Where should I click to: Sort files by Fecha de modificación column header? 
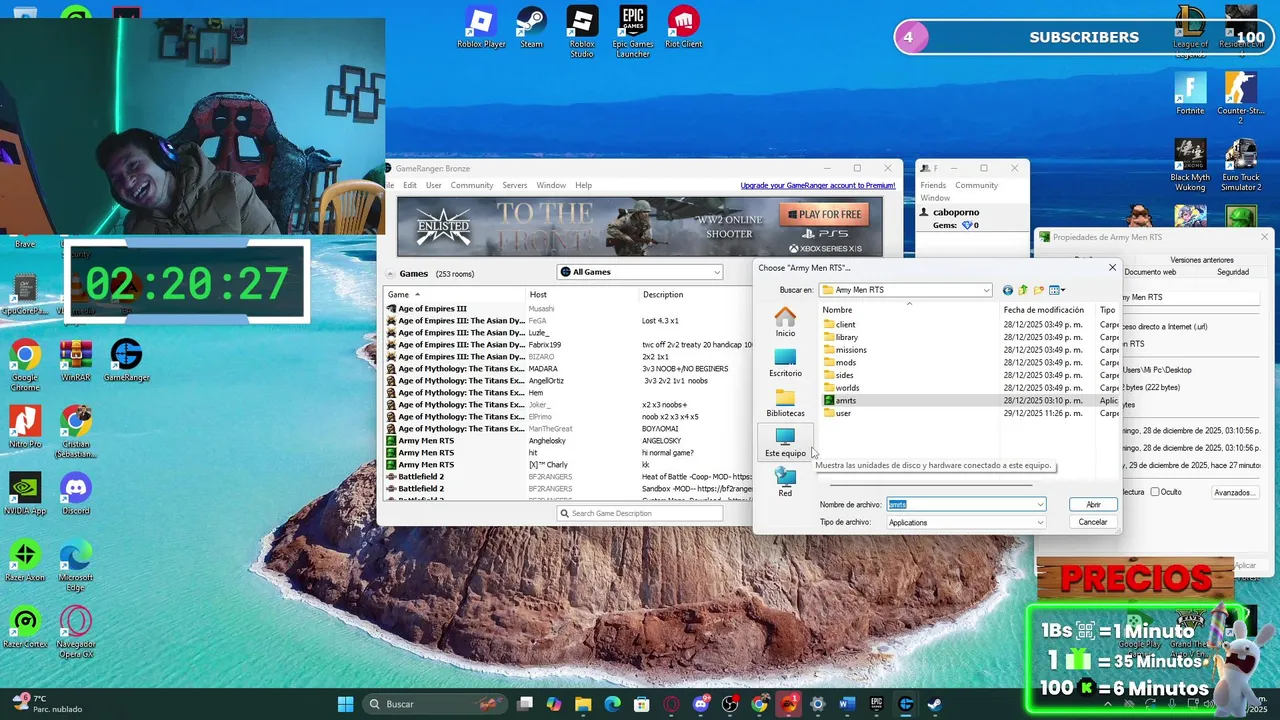point(1045,310)
